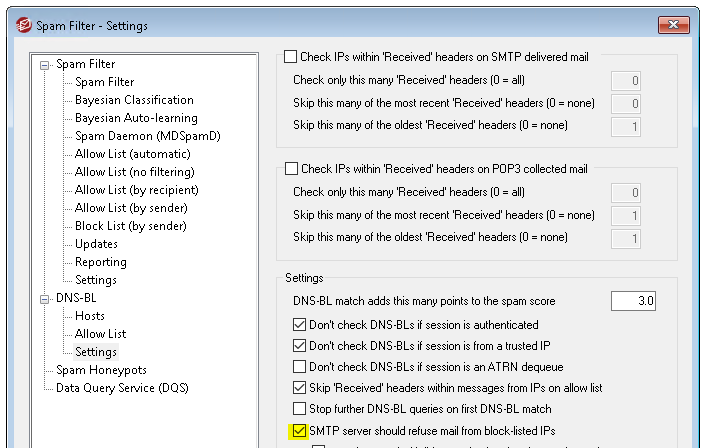Collapse the Spam Filter tree node
The width and height of the screenshot is (711, 448).
click(44, 65)
